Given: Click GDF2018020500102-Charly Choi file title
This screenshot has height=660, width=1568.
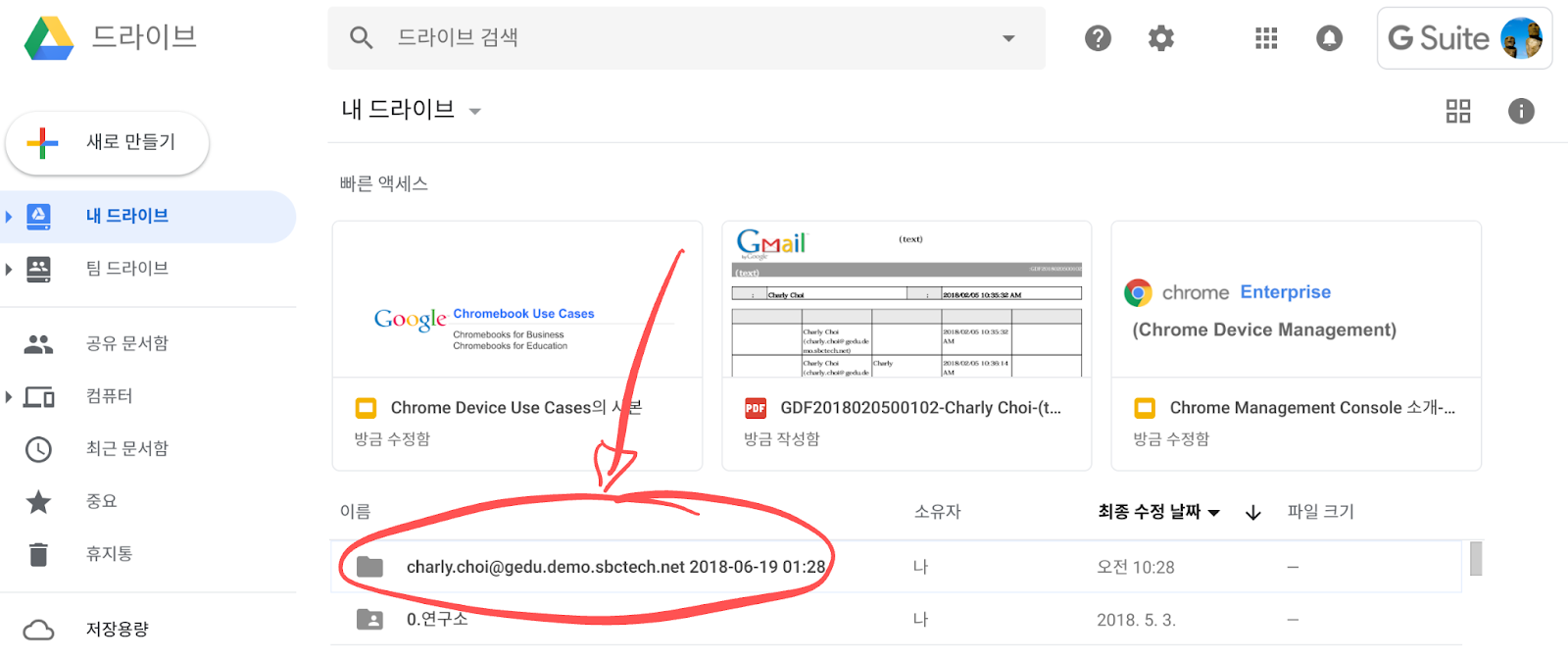Looking at the screenshot, I should [x=920, y=408].
